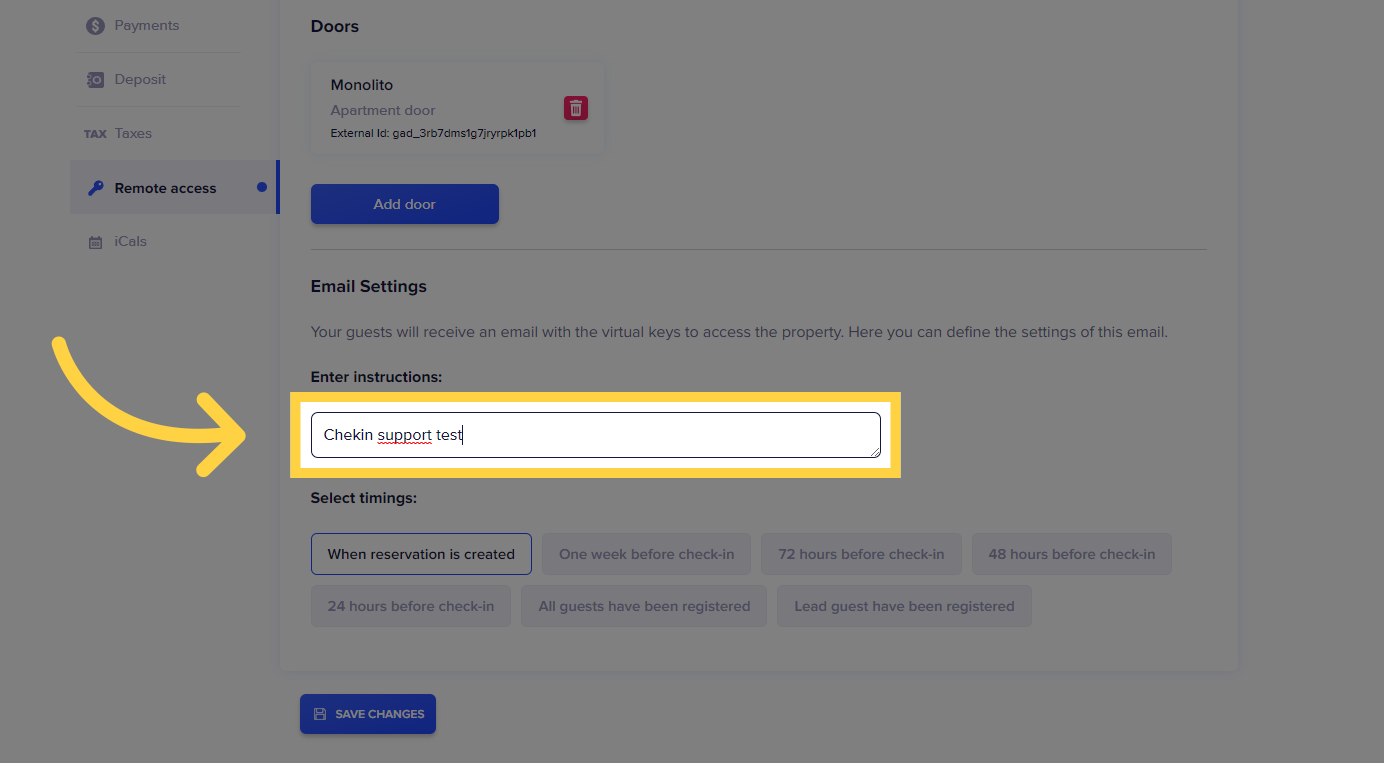The height and width of the screenshot is (763, 1384).
Task: Click the iCals calendar icon
Action: point(95,242)
